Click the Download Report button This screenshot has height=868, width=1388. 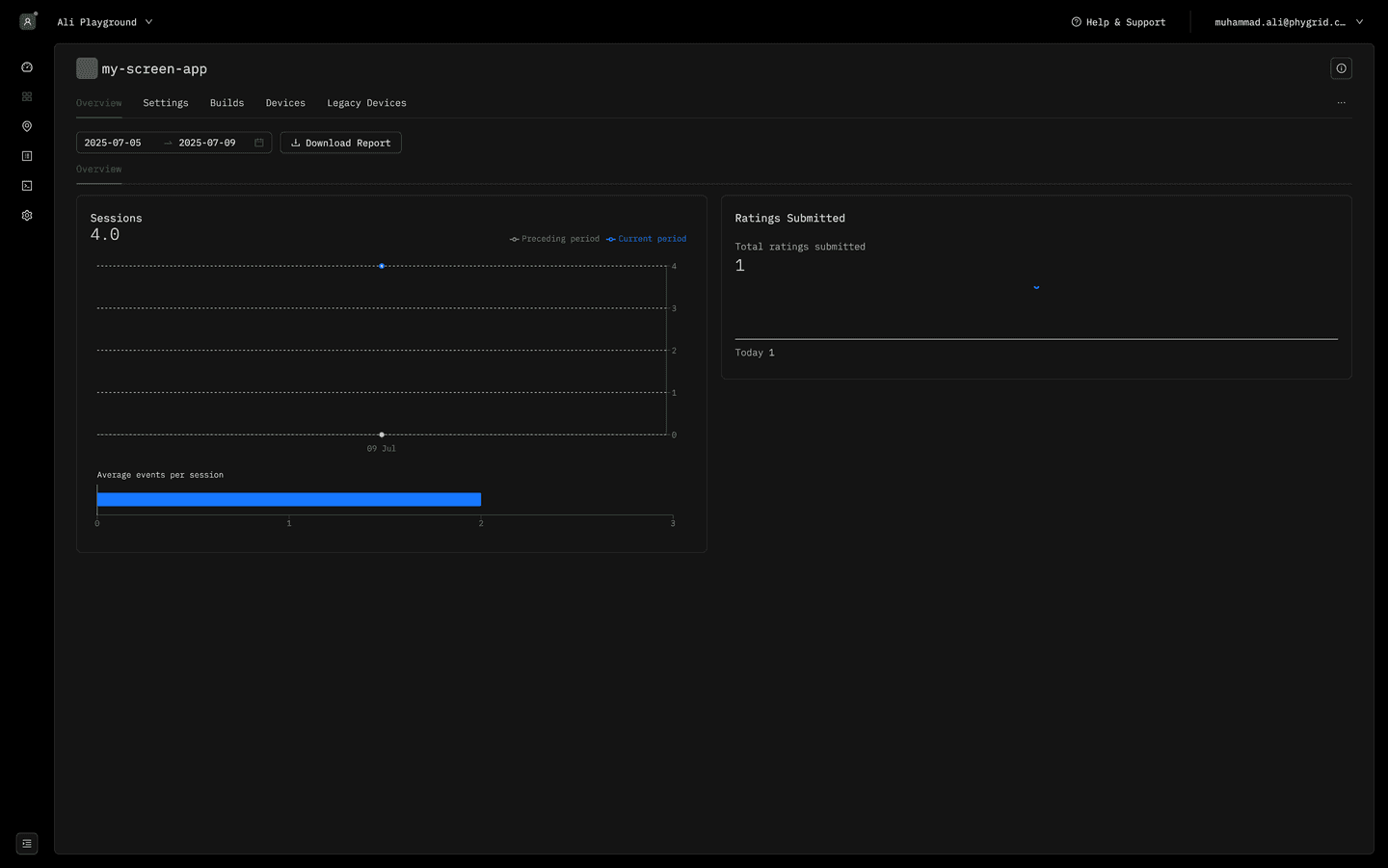(x=340, y=142)
